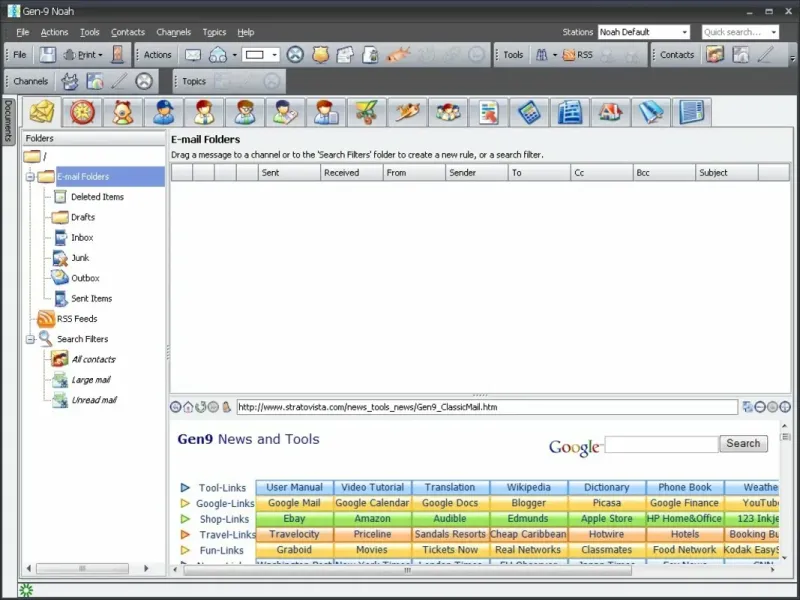Select the Unread mail search filter

94,400
